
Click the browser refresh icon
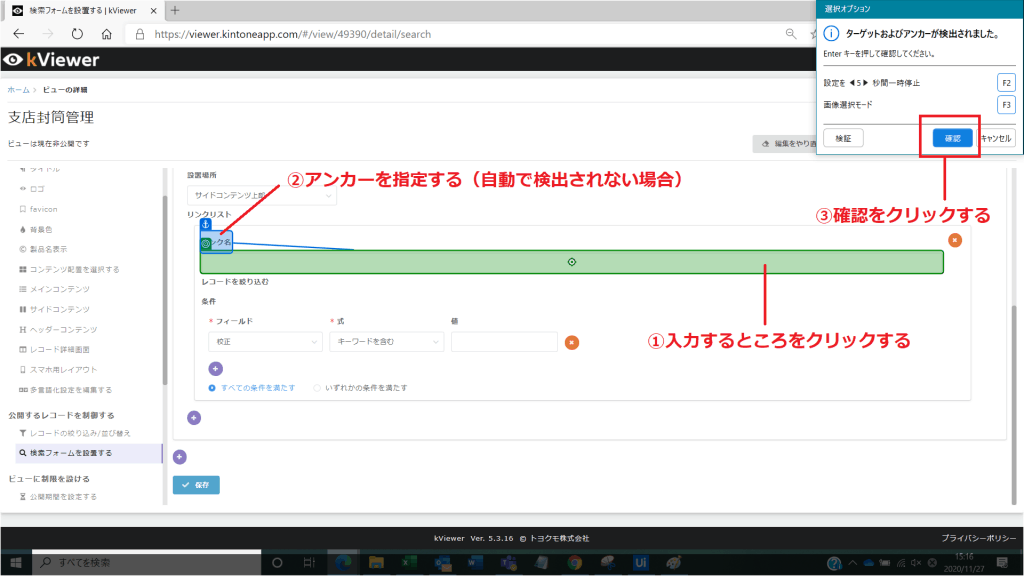tap(77, 34)
